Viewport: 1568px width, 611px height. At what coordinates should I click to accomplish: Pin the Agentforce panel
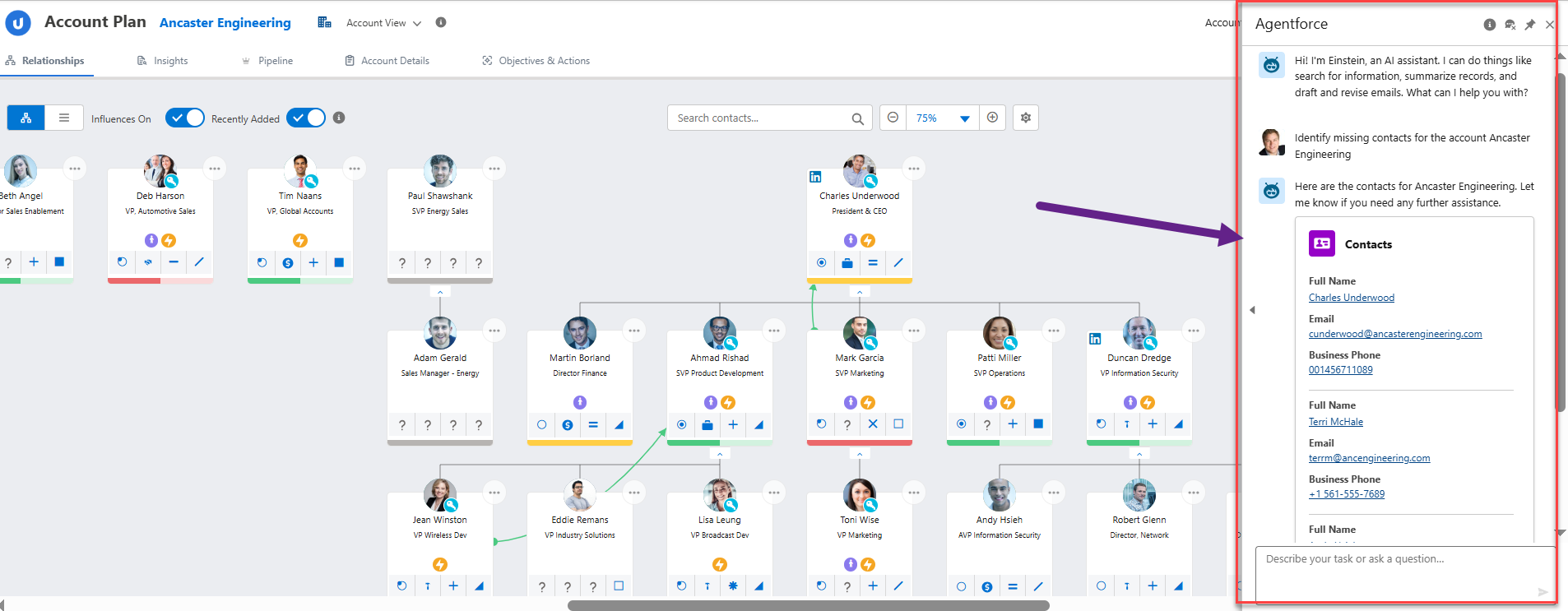pos(1530,25)
